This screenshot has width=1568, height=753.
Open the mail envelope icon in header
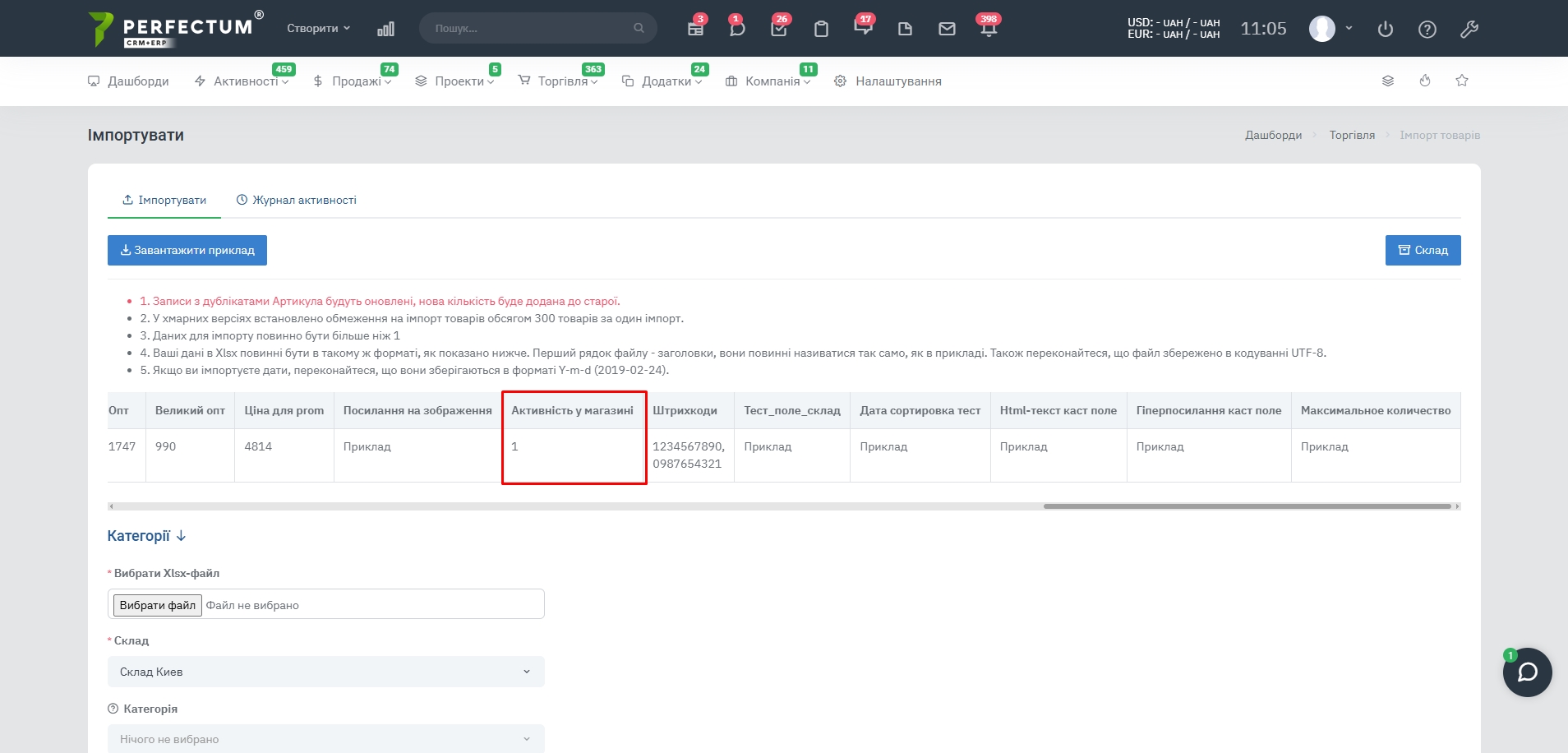(947, 29)
